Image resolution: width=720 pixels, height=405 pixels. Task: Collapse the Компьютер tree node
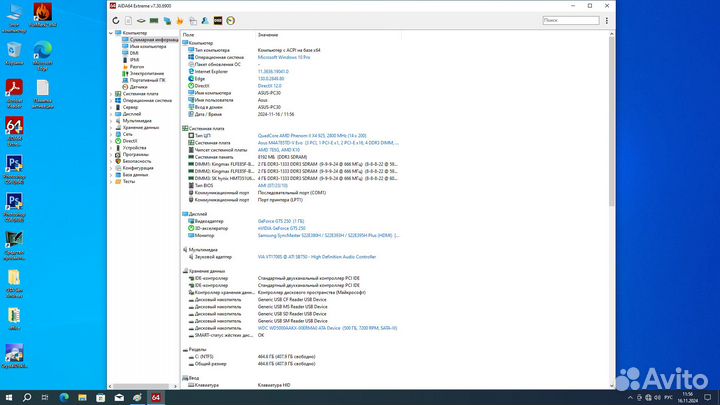(111, 33)
